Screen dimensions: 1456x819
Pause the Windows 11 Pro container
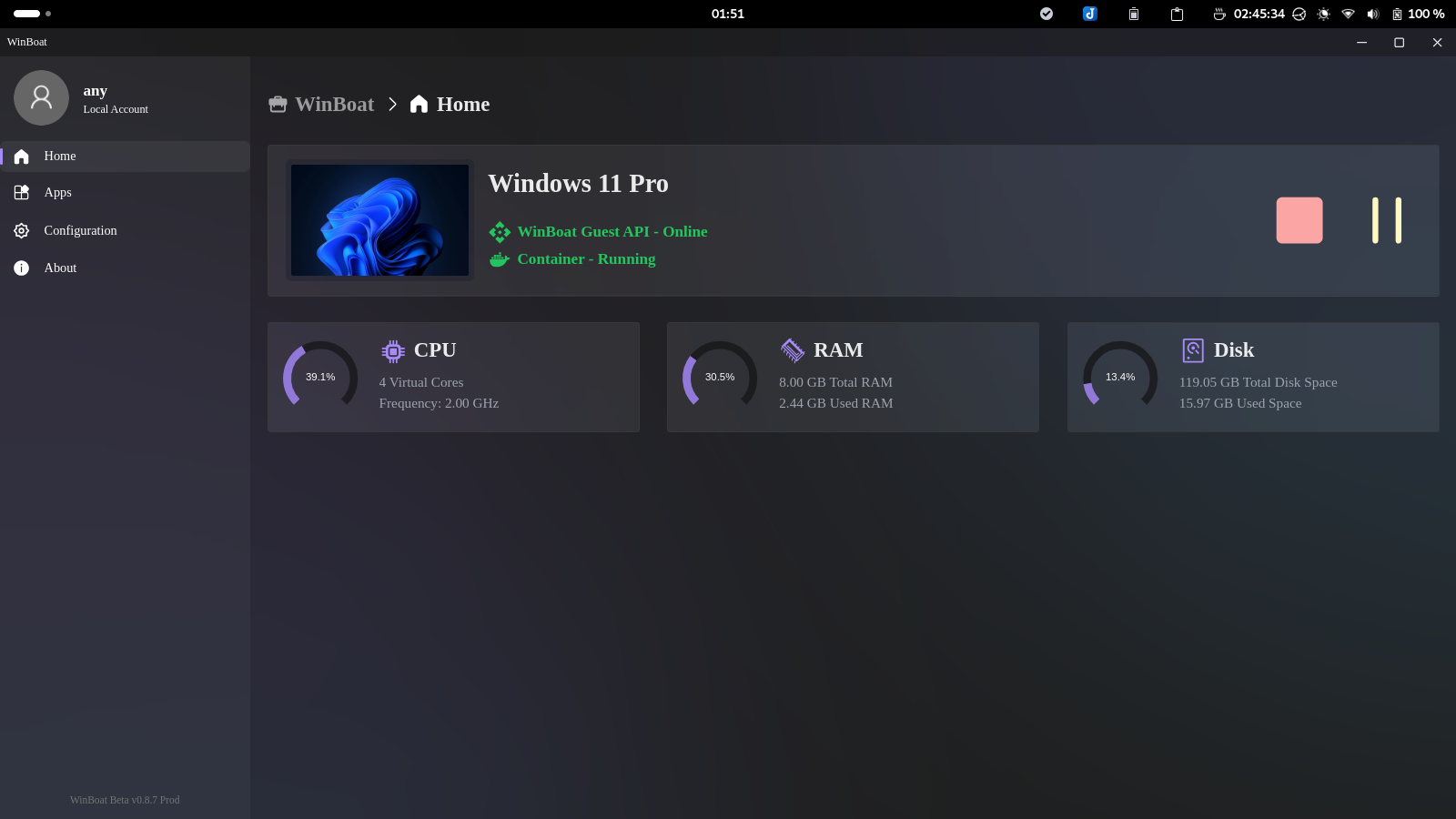[1386, 220]
